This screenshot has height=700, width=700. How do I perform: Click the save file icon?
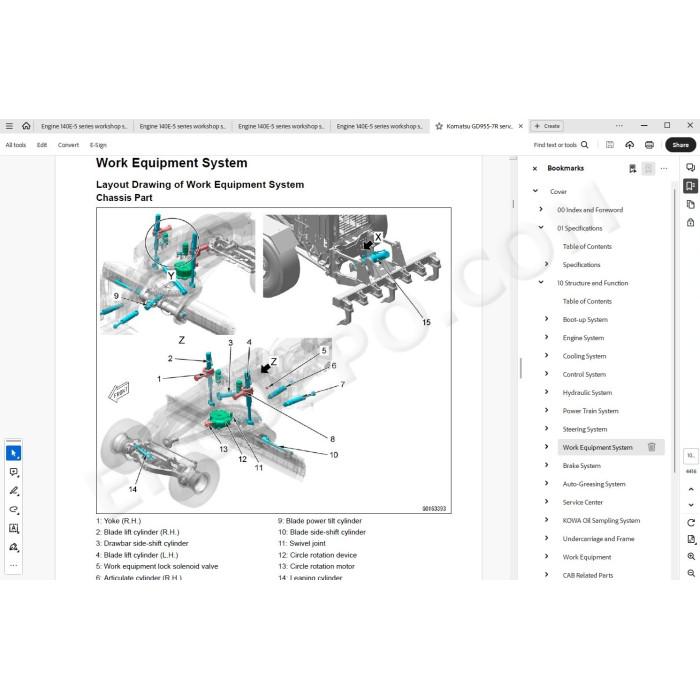click(609, 145)
